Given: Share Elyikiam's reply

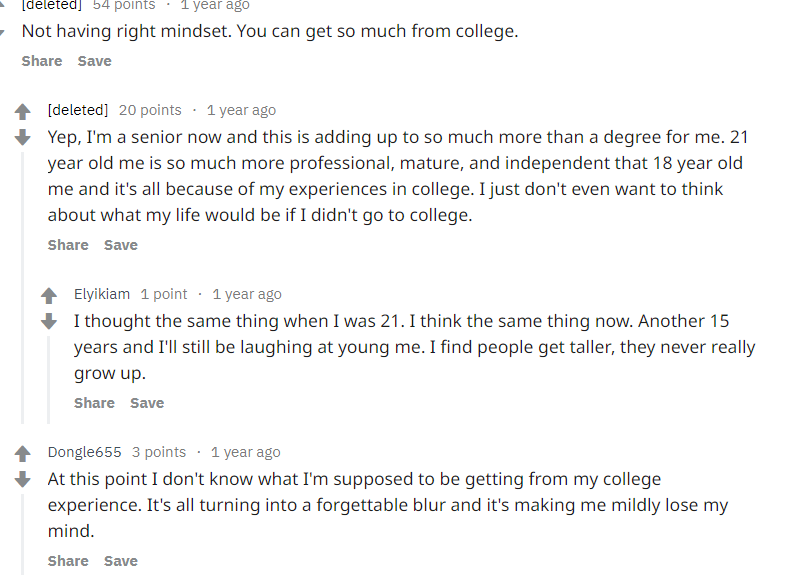Looking at the screenshot, I should 94,403.
